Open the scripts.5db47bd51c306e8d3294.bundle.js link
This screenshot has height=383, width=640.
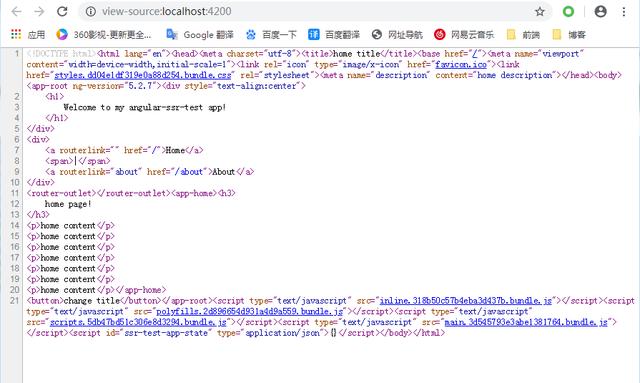pyautogui.click(x=138, y=322)
